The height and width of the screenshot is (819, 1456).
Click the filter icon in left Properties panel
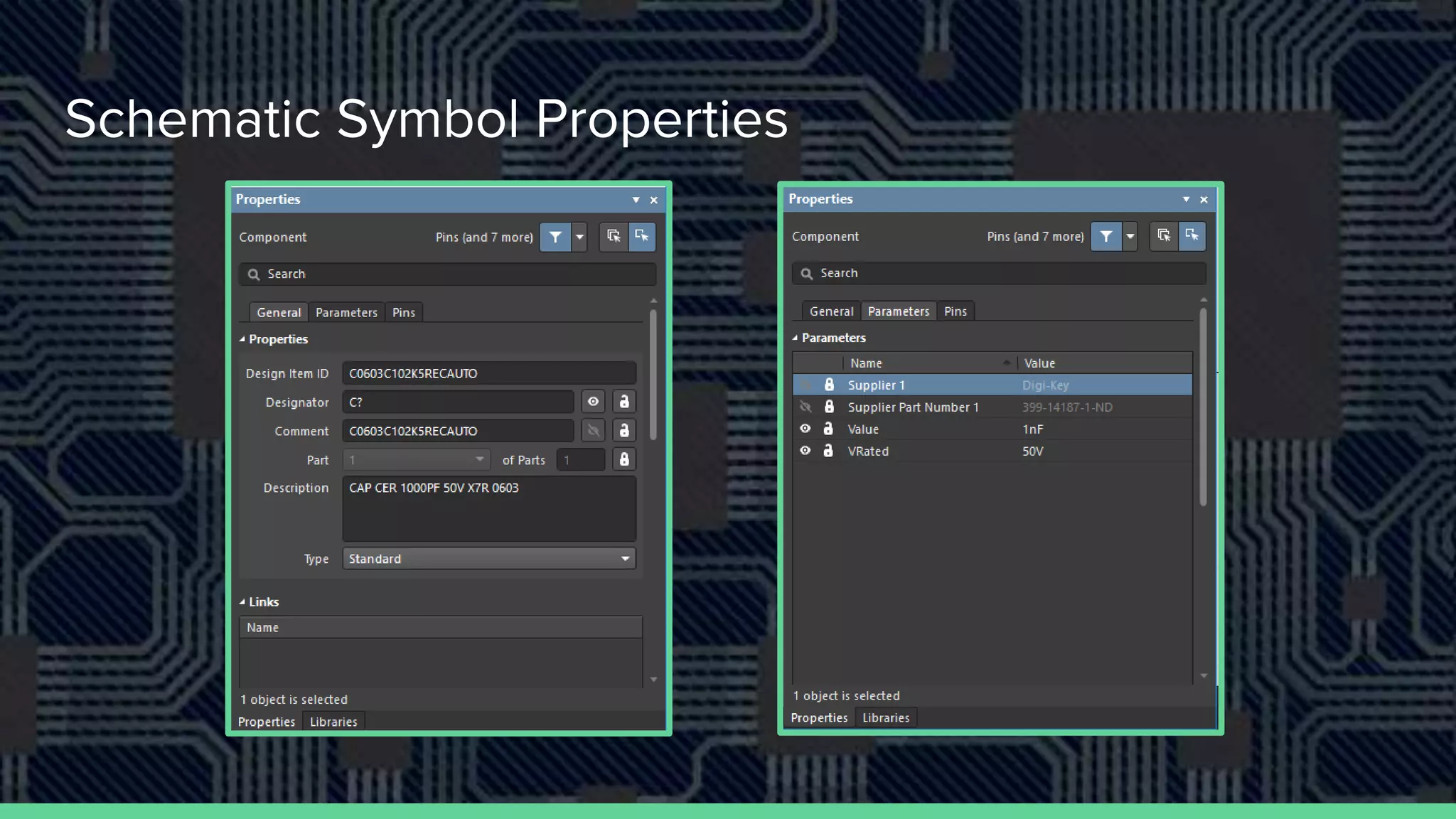click(555, 237)
